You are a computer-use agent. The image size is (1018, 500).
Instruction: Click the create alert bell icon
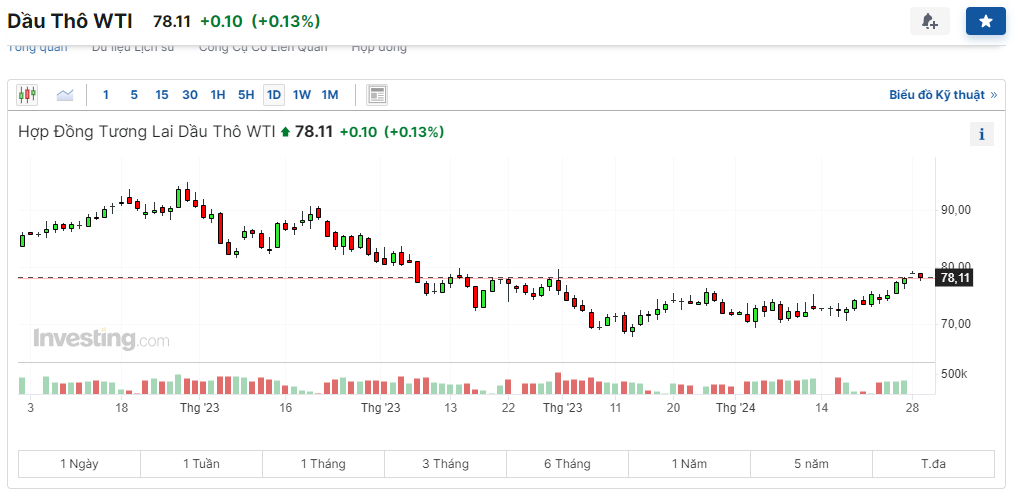[x=929, y=21]
